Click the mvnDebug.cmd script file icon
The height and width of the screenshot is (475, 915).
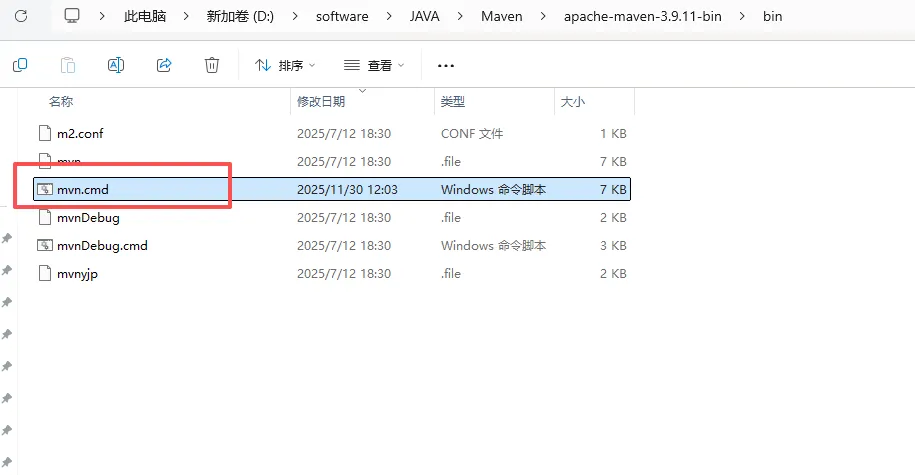(45, 246)
